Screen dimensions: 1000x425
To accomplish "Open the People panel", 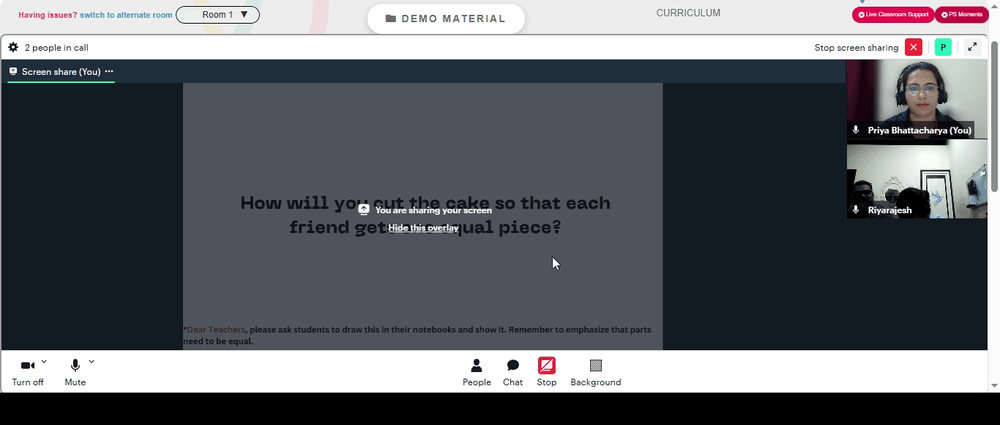I will click(x=476, y=373).
